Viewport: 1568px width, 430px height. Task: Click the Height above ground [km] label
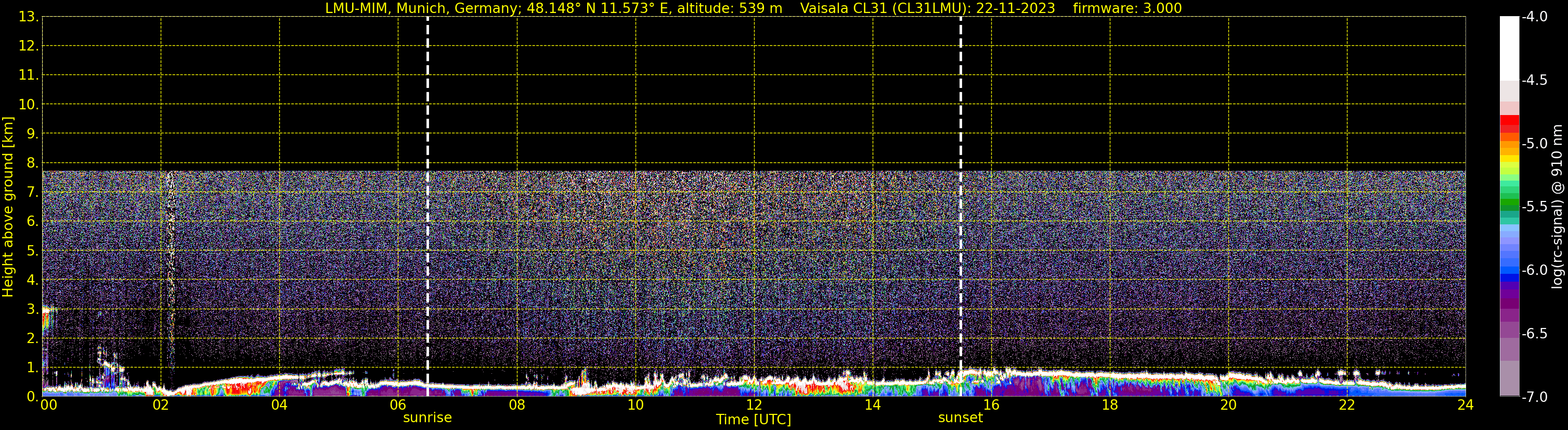coord(8,207)
